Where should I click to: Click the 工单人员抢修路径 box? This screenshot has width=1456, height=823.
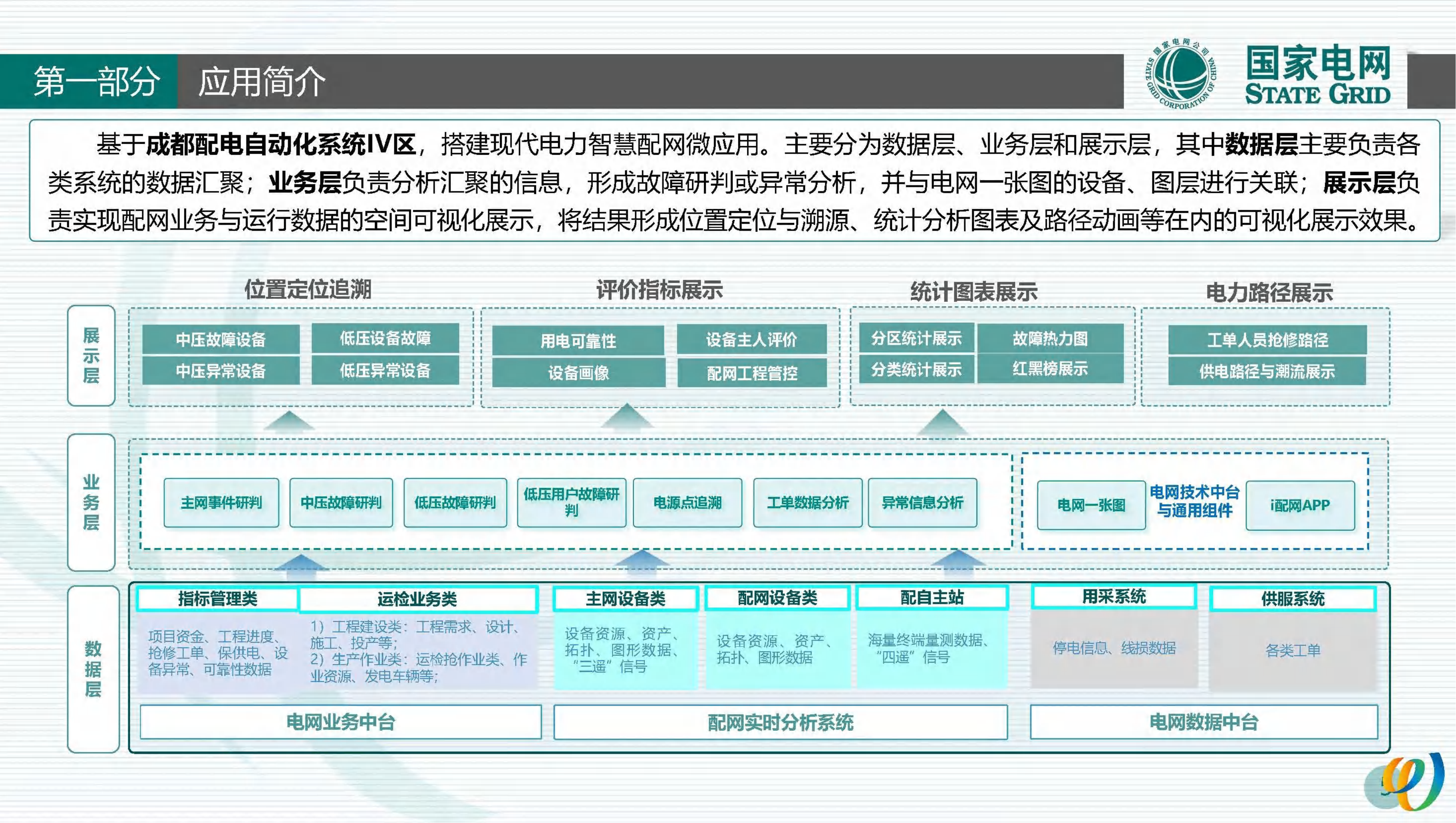[1267, 339]
